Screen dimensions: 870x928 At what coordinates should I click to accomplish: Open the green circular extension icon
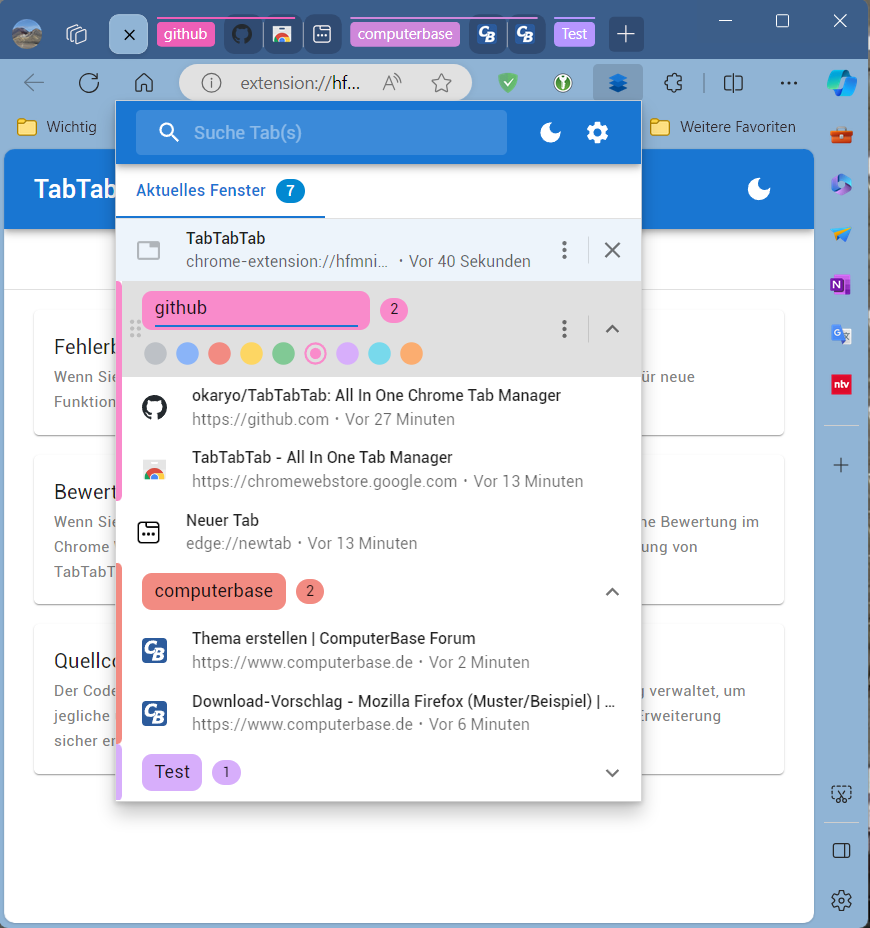pyautogui.click(x=562, y=83)
